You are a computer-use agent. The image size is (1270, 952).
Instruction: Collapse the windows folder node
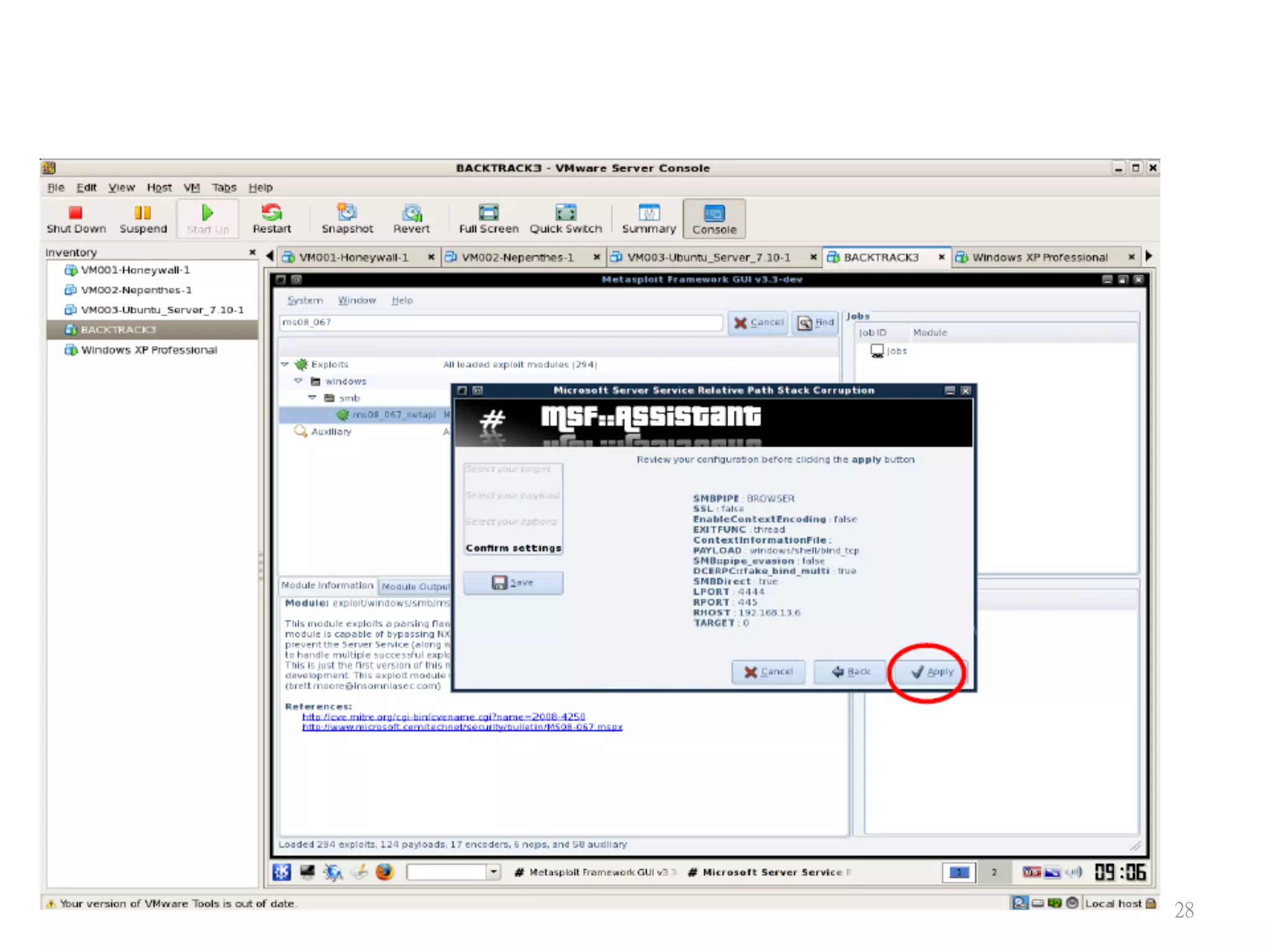point(299,381)
